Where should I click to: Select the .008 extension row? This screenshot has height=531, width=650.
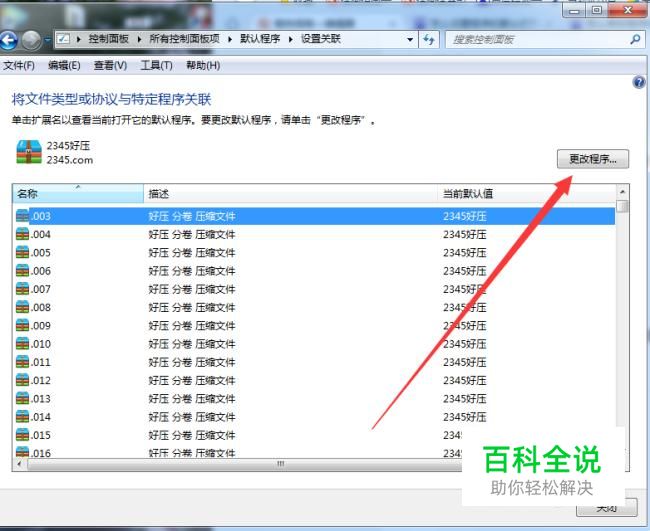coord(314,308)
